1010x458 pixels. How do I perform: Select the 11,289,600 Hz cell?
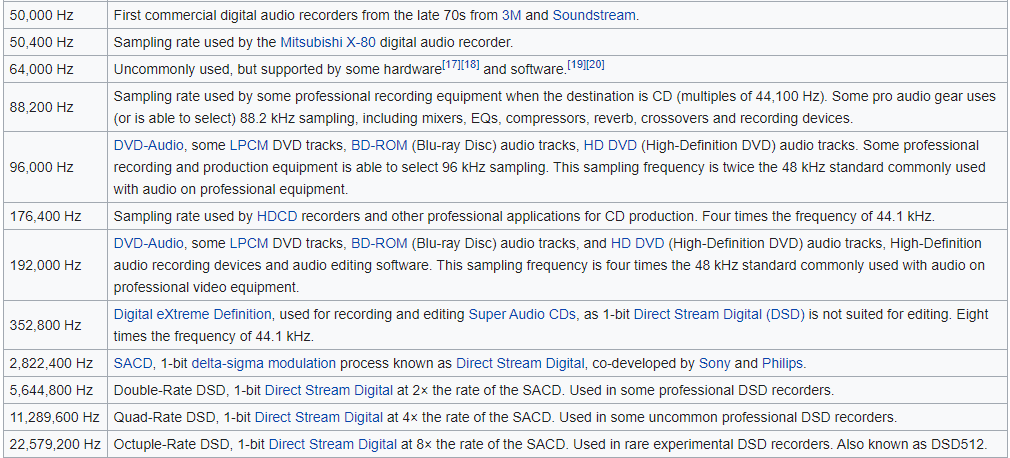[55, 417]
